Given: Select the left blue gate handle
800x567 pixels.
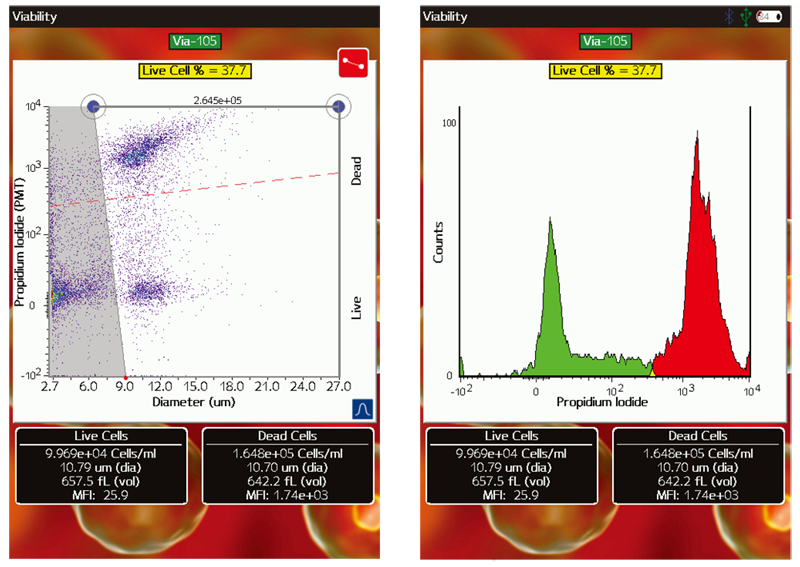Looking at the screenshot, I should point(93,106).
